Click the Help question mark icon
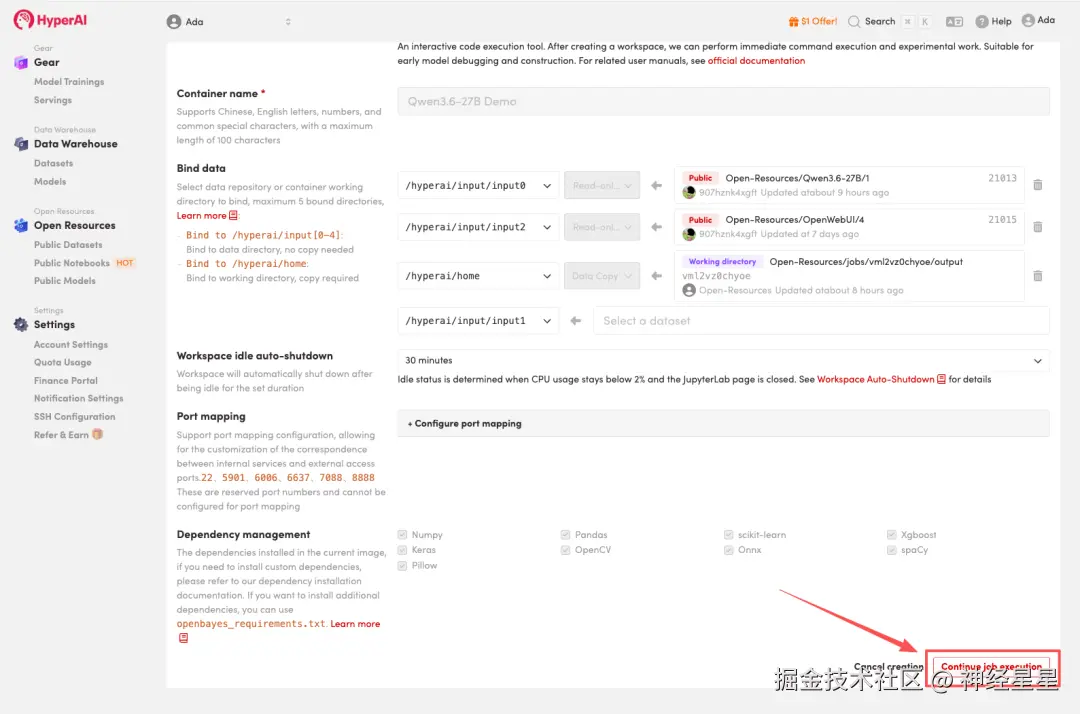 pos(982,21)
